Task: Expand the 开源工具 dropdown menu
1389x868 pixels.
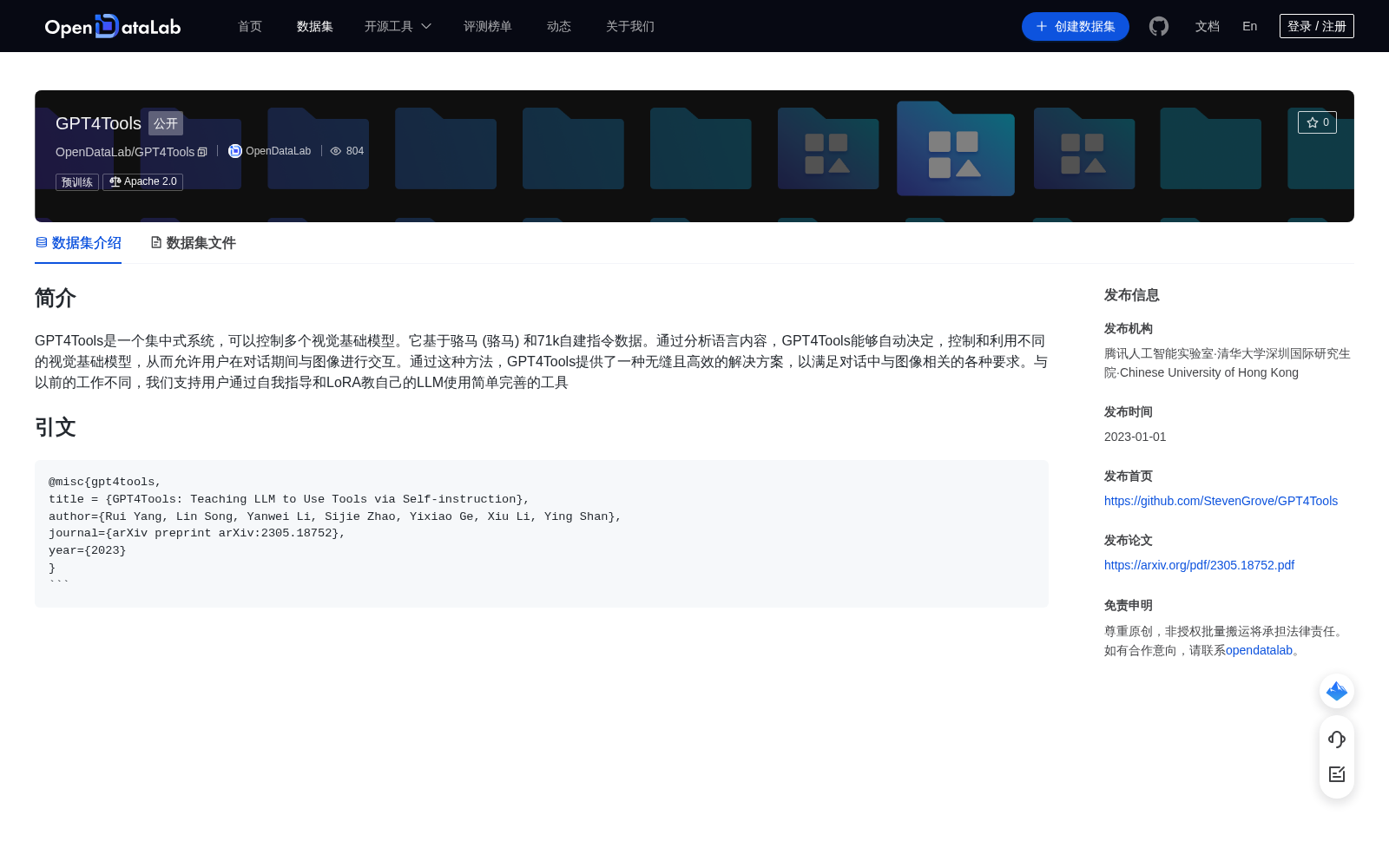Action: 398,26
